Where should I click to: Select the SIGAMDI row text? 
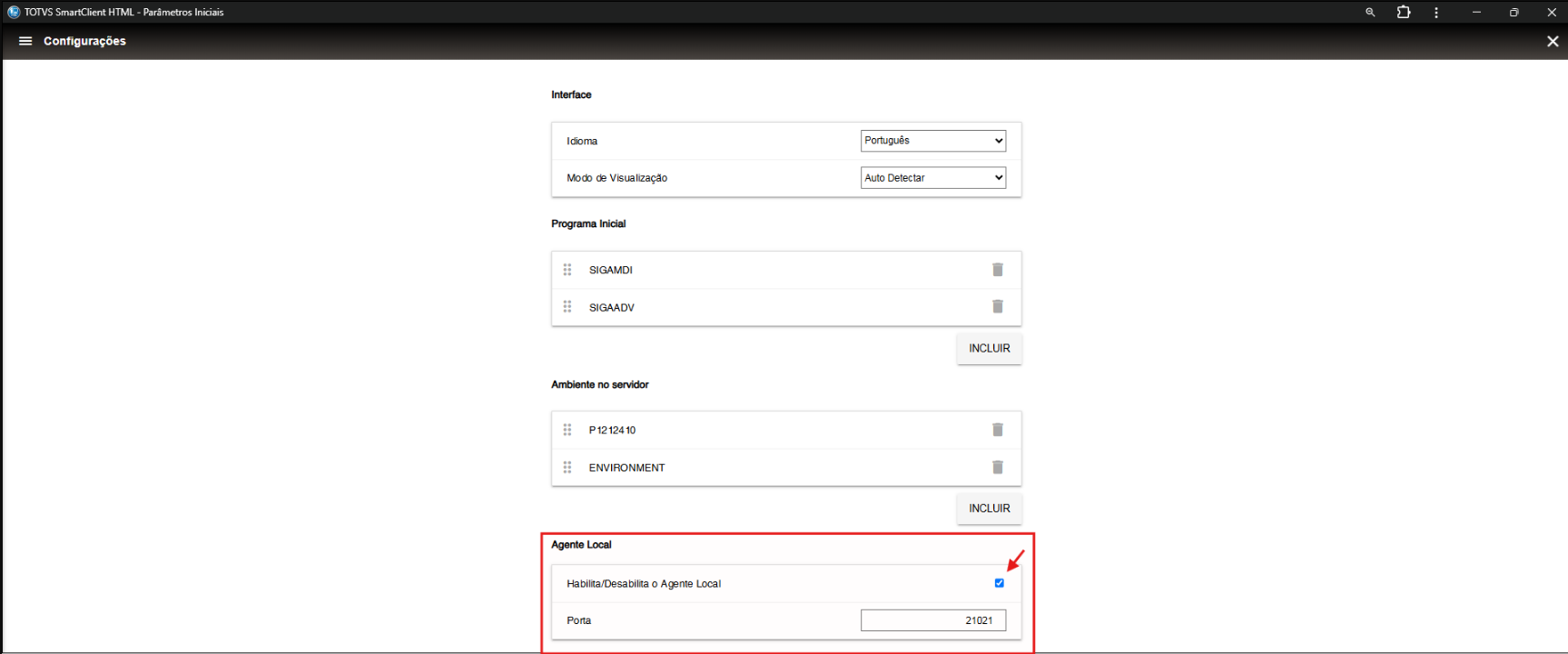611,270
